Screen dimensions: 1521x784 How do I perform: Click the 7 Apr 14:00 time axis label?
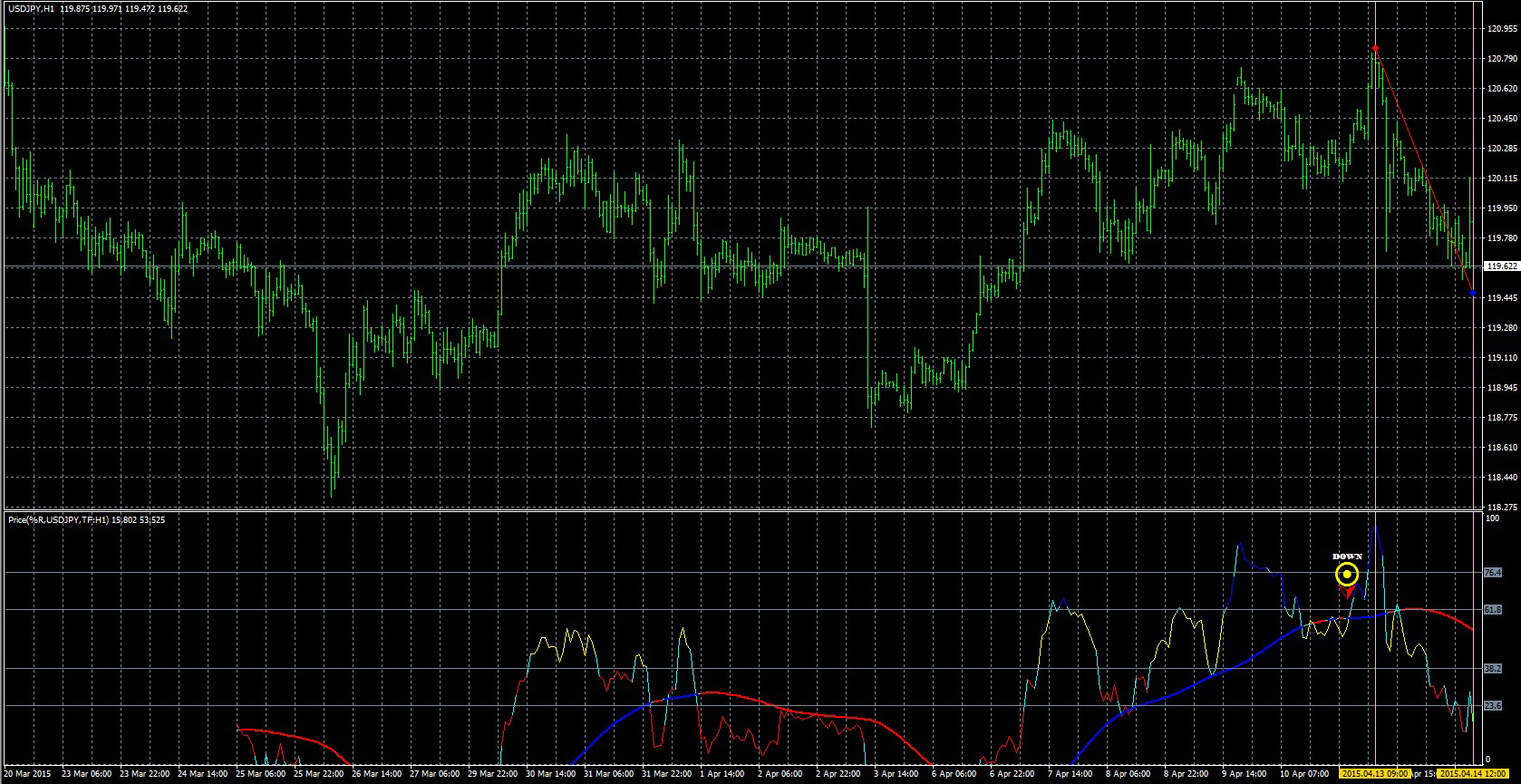click(1071, 774)
